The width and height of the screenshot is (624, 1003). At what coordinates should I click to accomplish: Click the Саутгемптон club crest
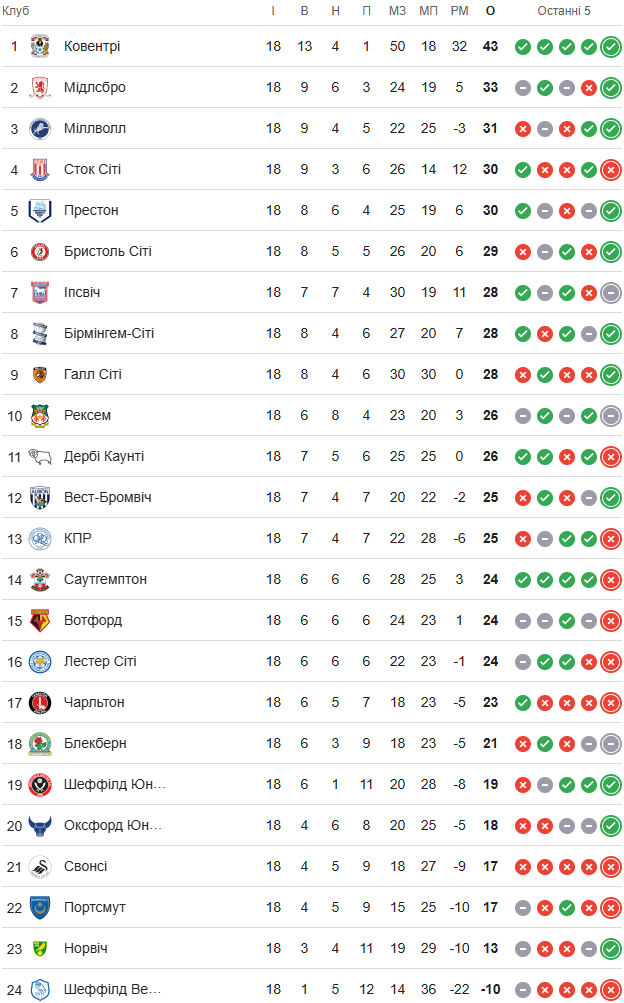click(x=40, y=579)
